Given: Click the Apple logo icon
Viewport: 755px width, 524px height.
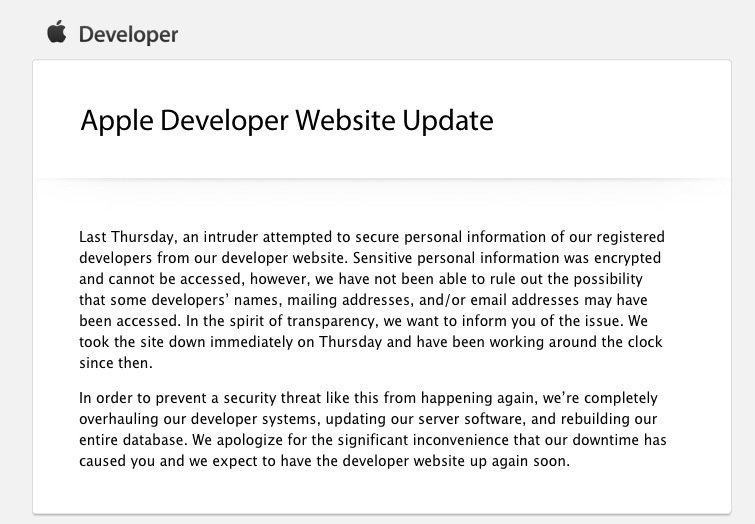Looking at the screenshot, I should [57, 32].
